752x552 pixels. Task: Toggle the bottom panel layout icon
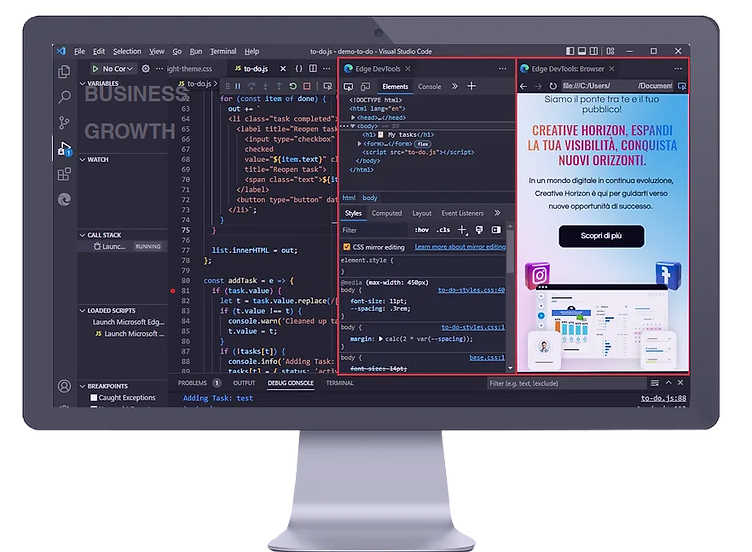pyautogui.click(x=582, y=51)
